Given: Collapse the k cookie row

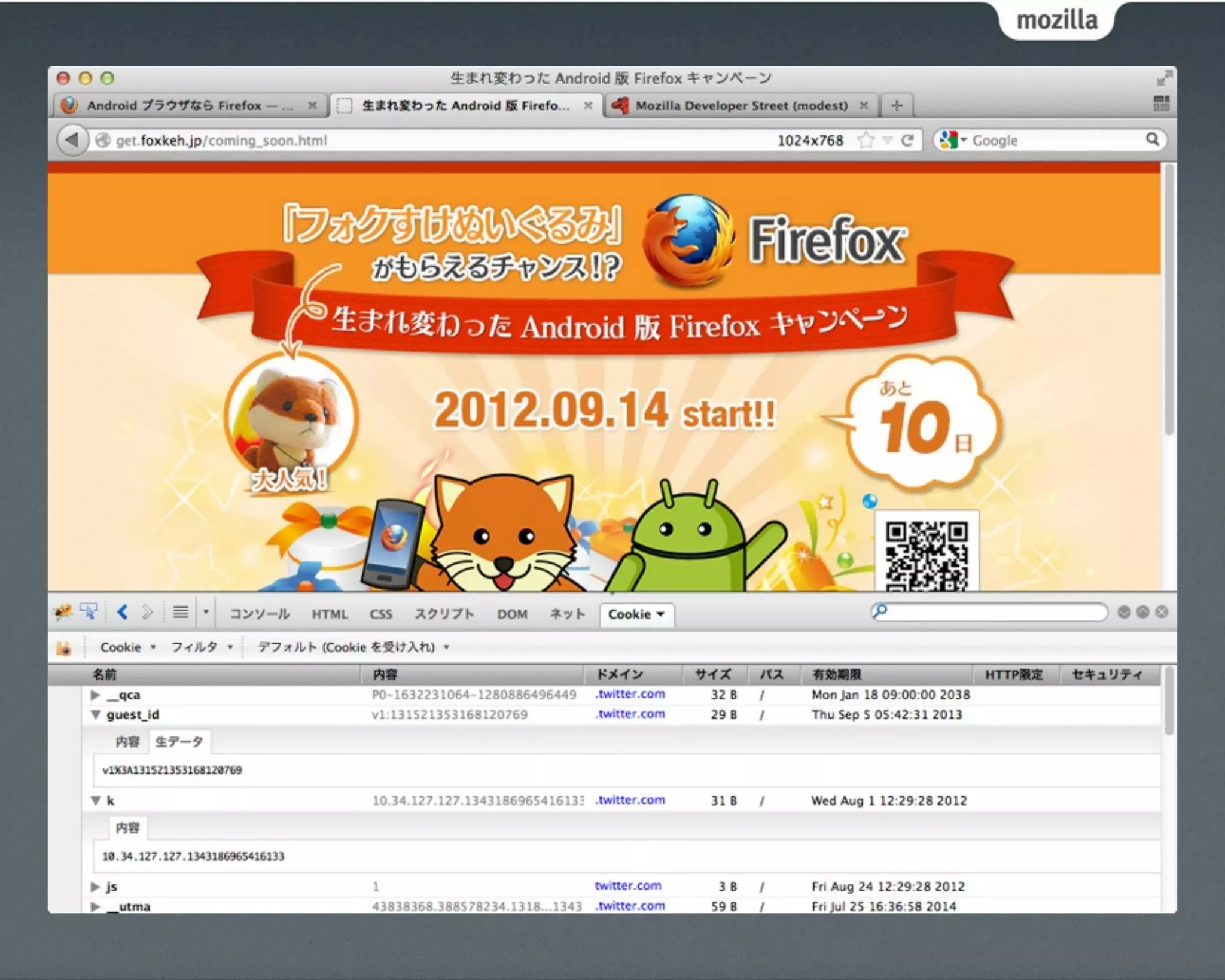Looking at the screenshot, I should [x=96, y=801].
